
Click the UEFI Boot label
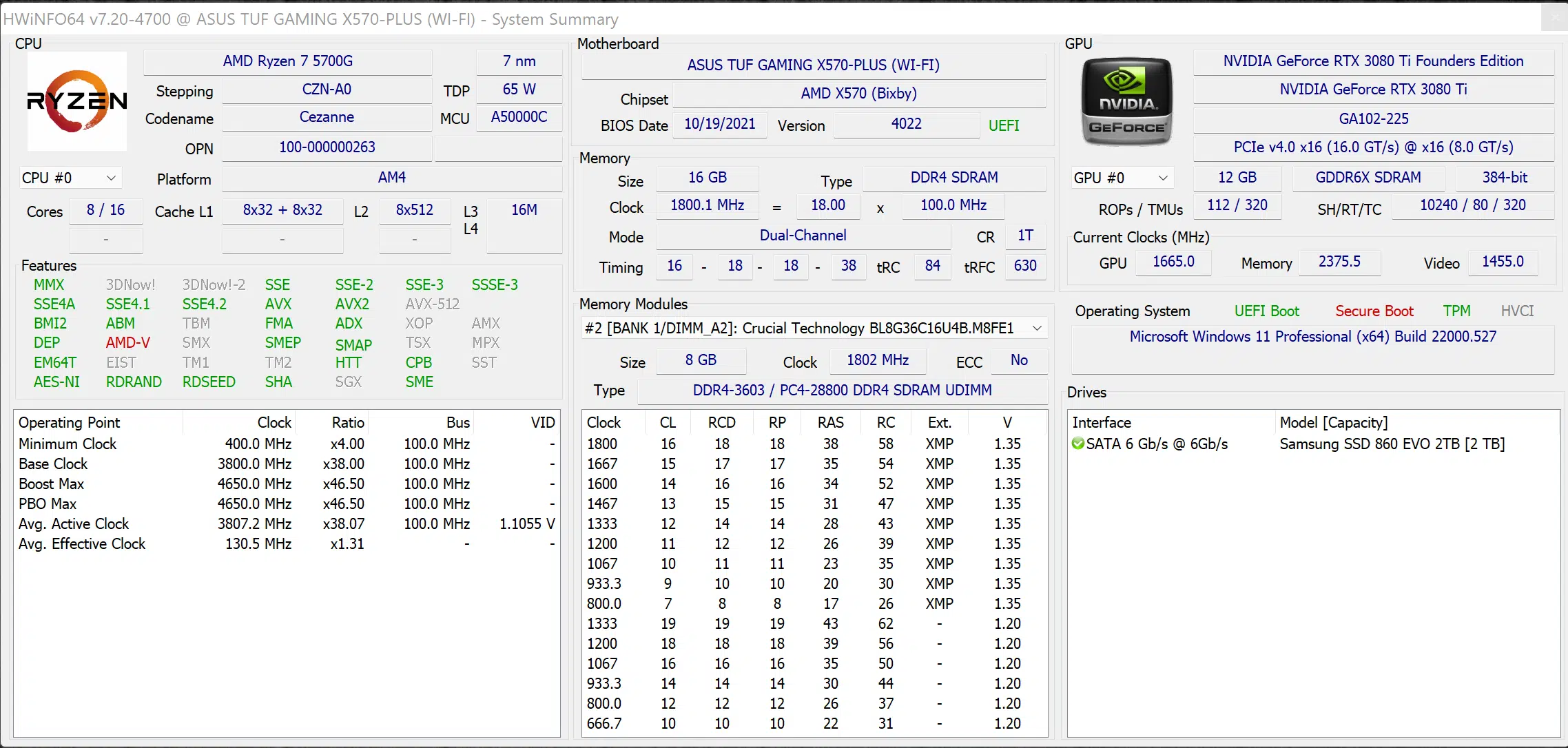coord(1266,311)
